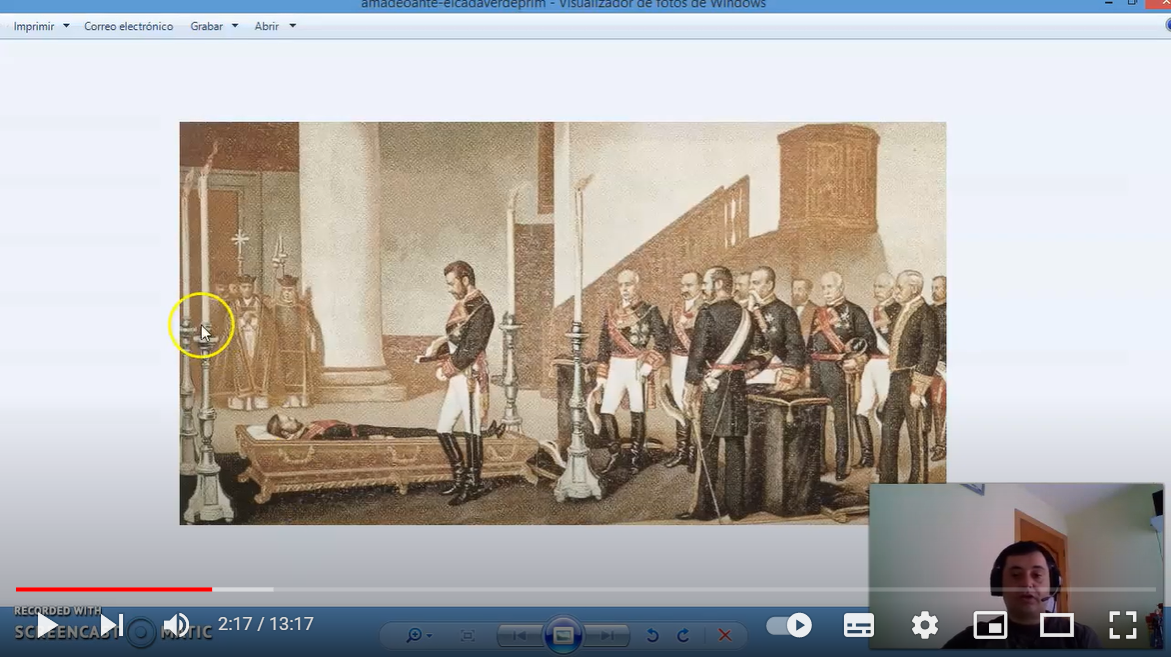Viewport: 1171px width, 657px height.
Task: Enable theater mode view
Action: pyautogui.click(x=1057, y=625)
